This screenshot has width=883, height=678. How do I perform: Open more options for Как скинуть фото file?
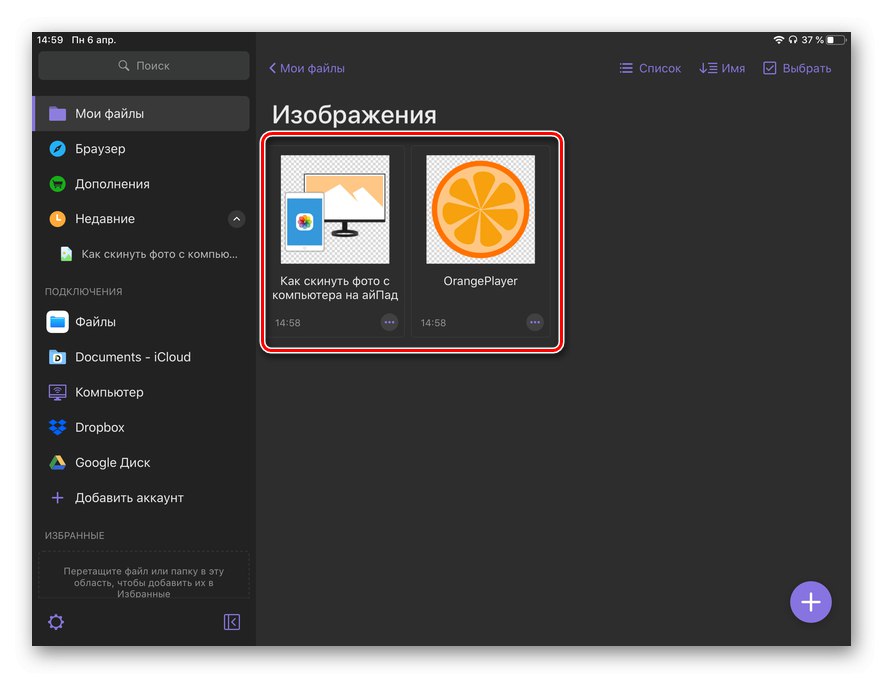389,322
